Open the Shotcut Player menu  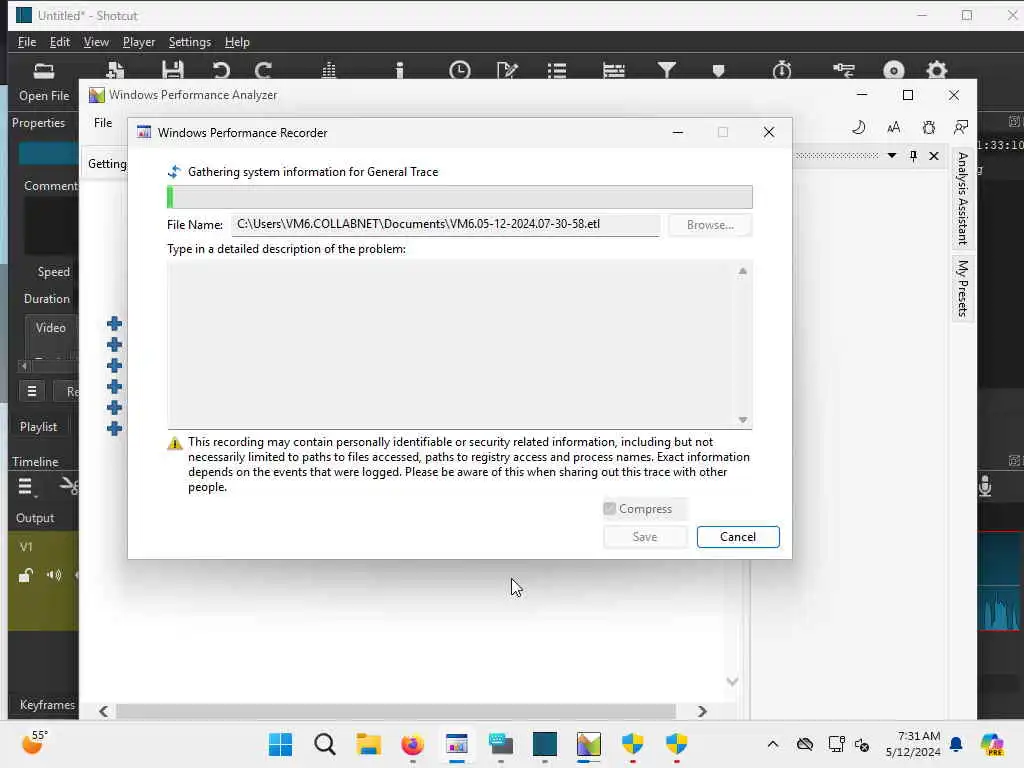tap(138, 42)
